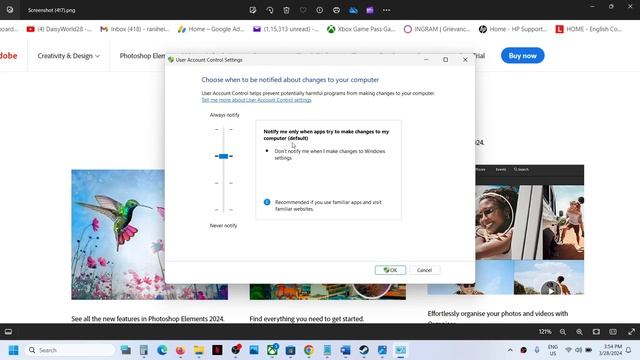This screenshot has height=360, width=640.
Task: Click the UAC notification level slider thumb
Action: click(x=223, y=156)
